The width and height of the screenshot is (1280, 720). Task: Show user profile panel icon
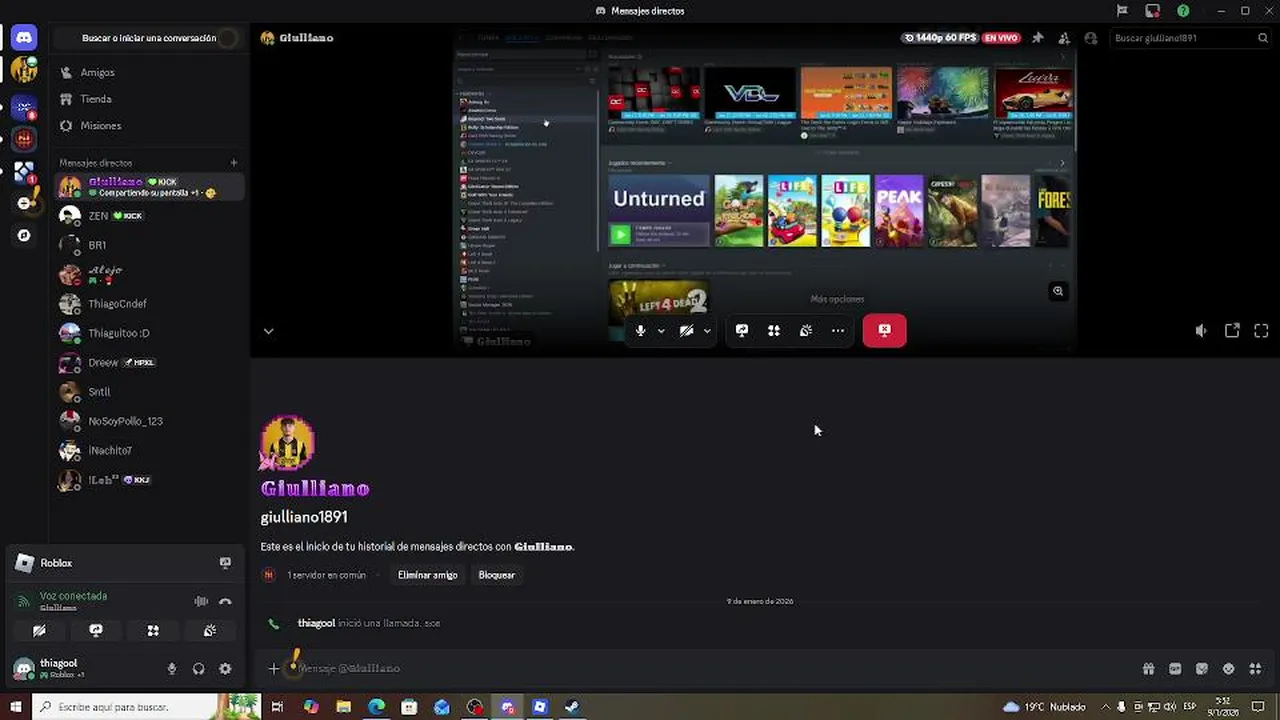(x=1091, y=38)
